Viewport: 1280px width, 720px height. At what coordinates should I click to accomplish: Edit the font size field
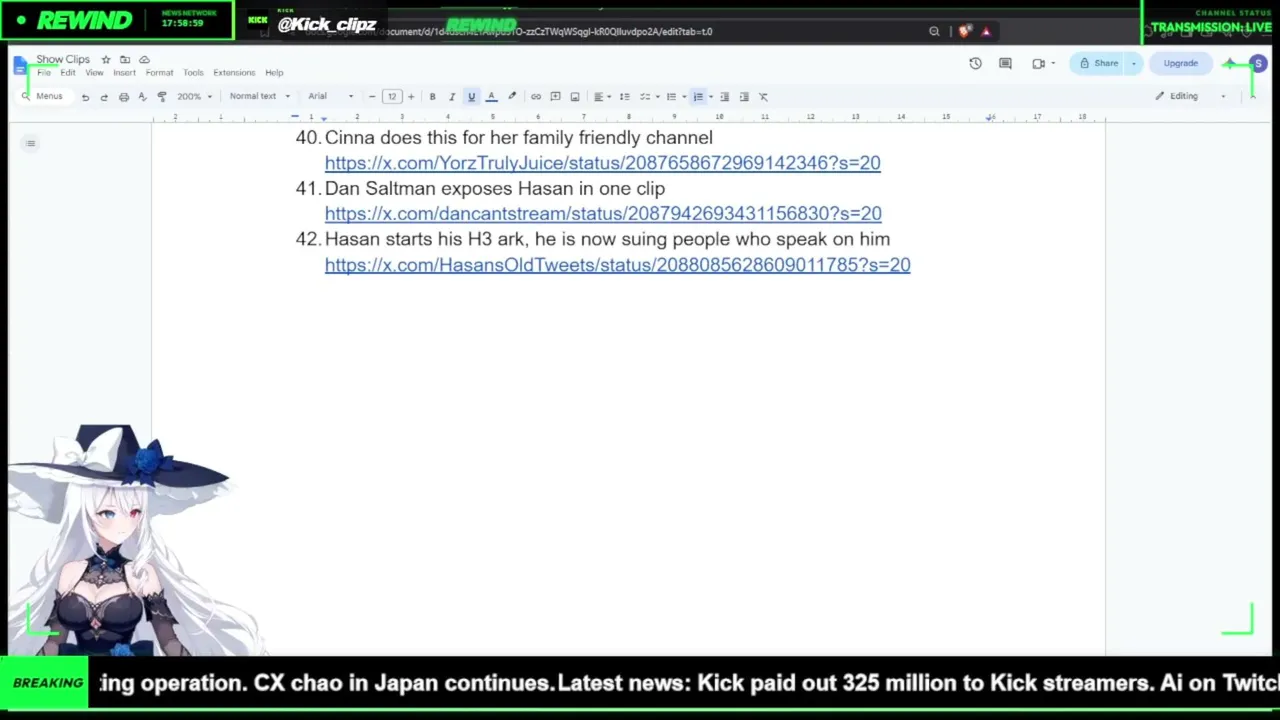click(x=392, y=97)
